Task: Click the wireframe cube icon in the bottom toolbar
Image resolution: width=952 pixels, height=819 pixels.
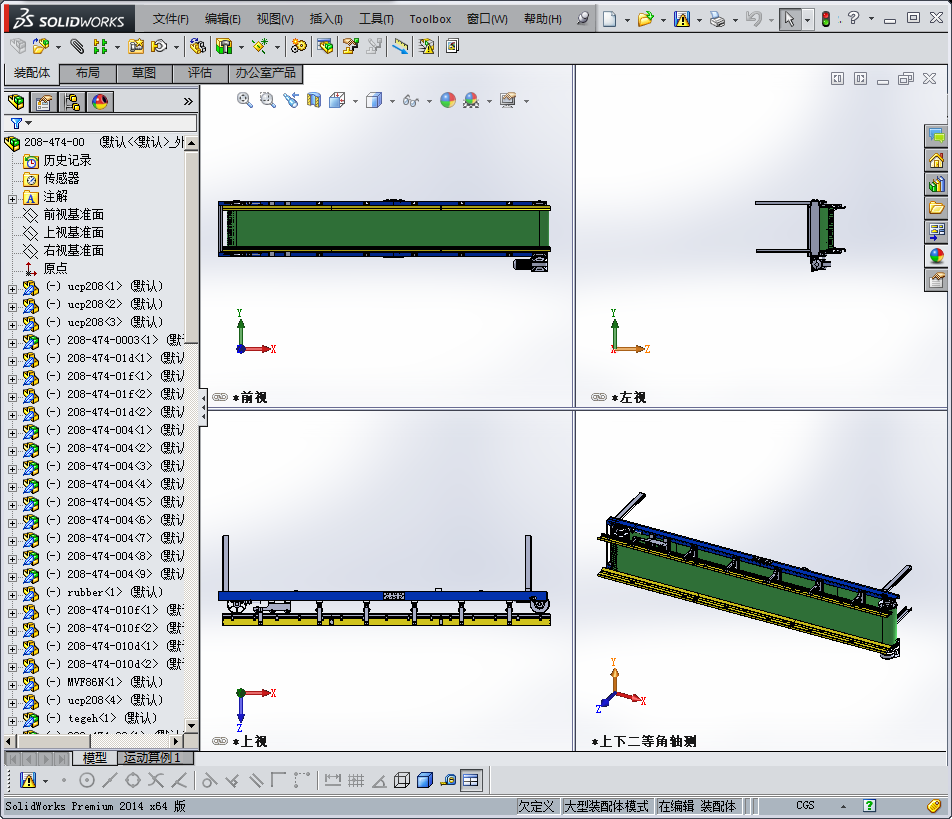Action: 402,780
